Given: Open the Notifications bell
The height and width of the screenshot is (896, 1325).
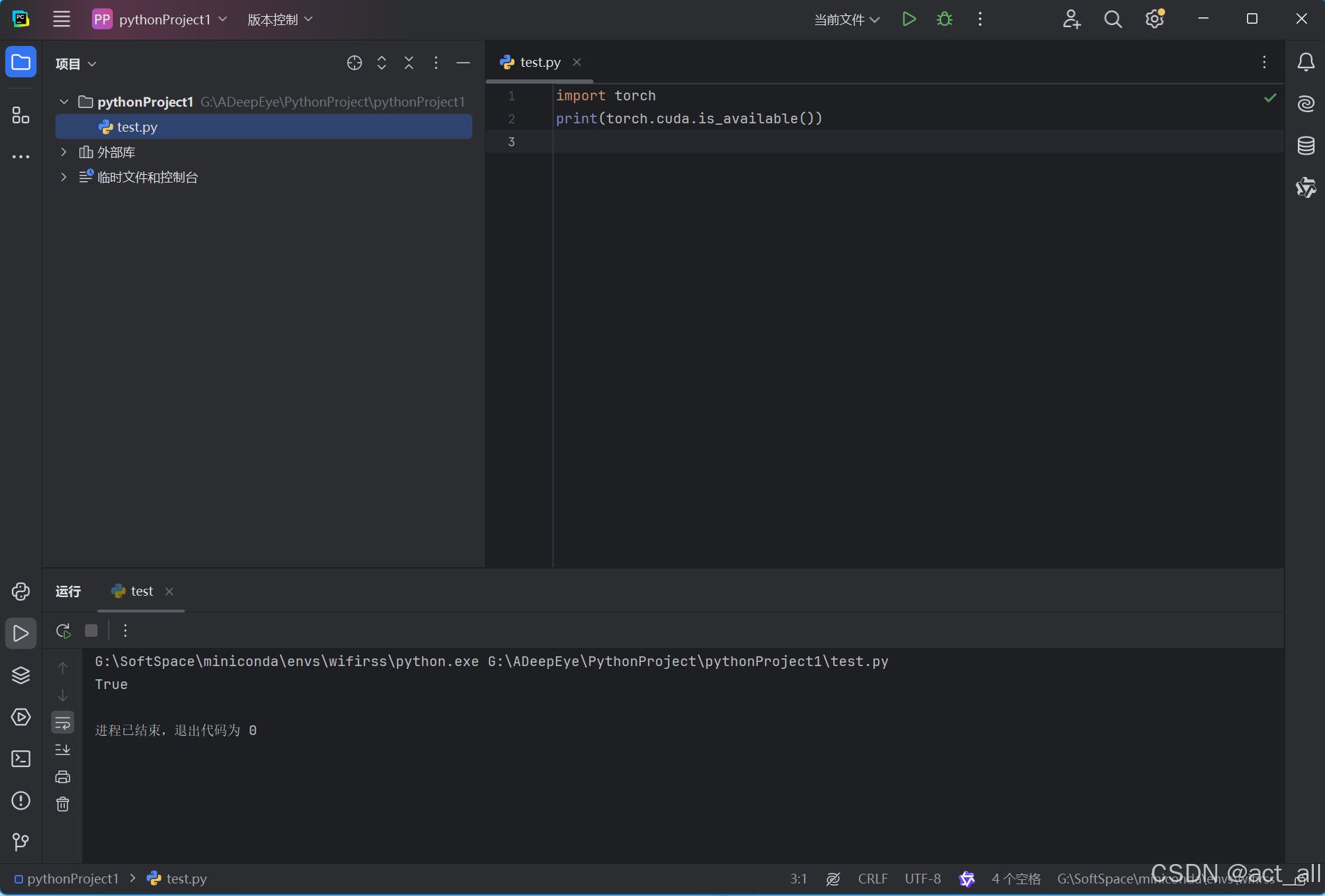Looking at the screenshot, I should [x=1306, y=62].
